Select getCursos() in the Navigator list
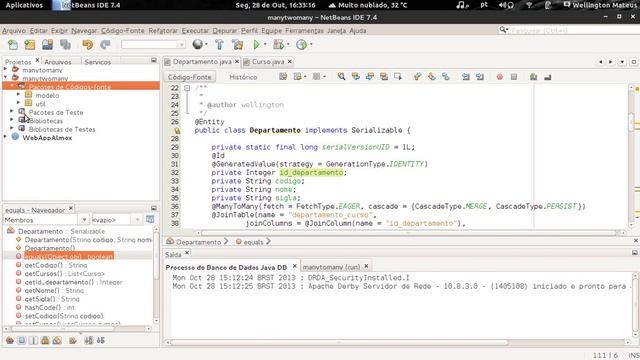640x360 pixels. coord(64,273)
